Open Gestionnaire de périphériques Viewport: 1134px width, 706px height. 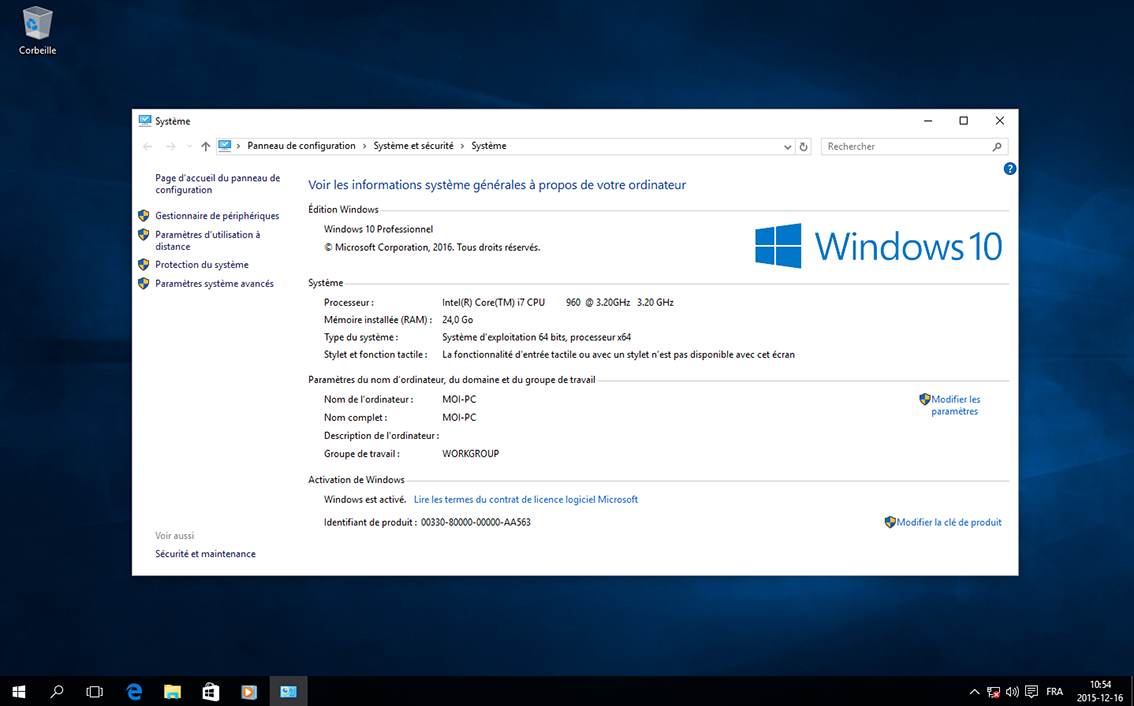click(217, 216)
